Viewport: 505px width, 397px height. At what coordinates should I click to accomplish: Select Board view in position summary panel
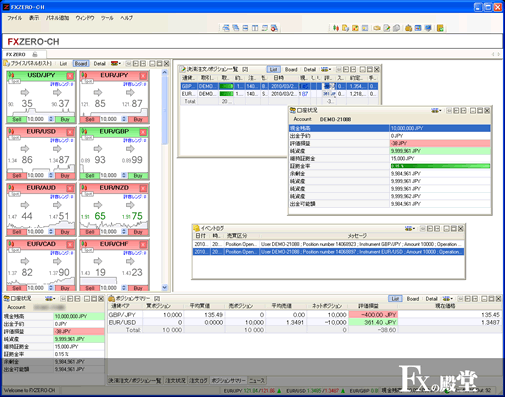pyautogui.click(x=413, y=299)
